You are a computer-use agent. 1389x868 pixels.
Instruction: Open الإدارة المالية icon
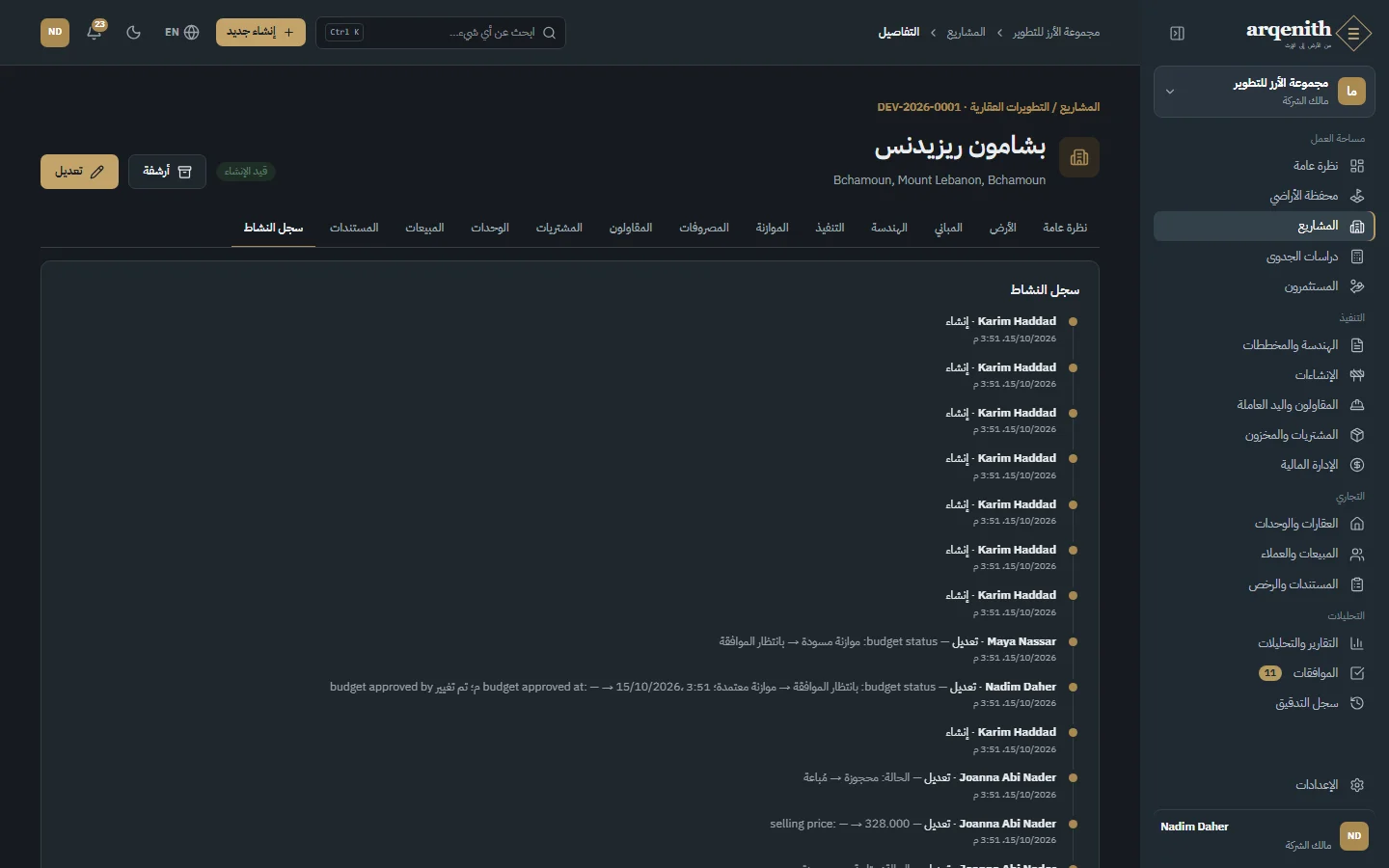coord(1357,465)
